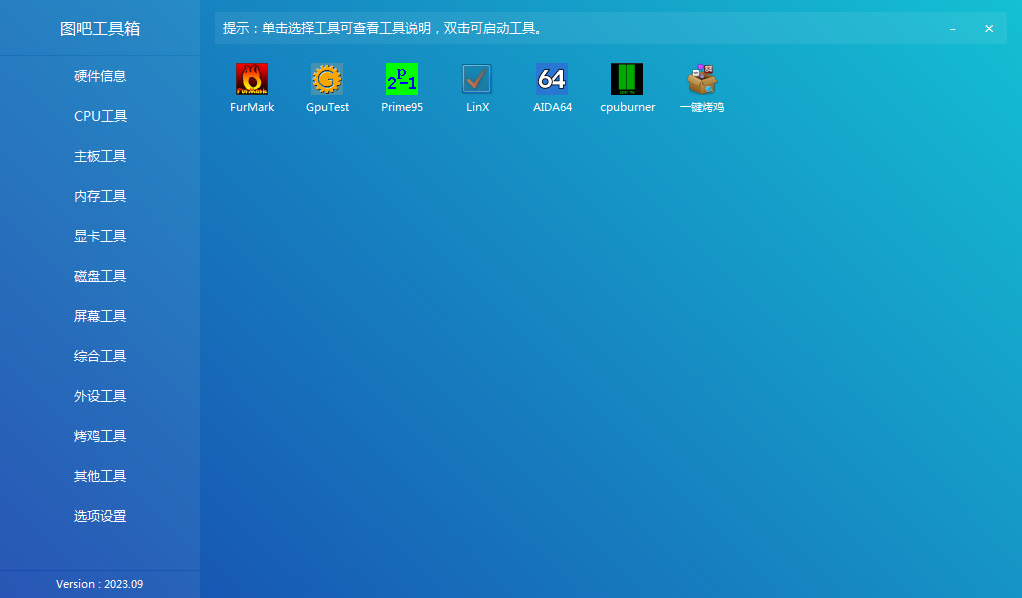The image size is (1022, 598).
Task: Select the cpuburner stress tool
Action: pyautogui.click(x=627, y=85)
